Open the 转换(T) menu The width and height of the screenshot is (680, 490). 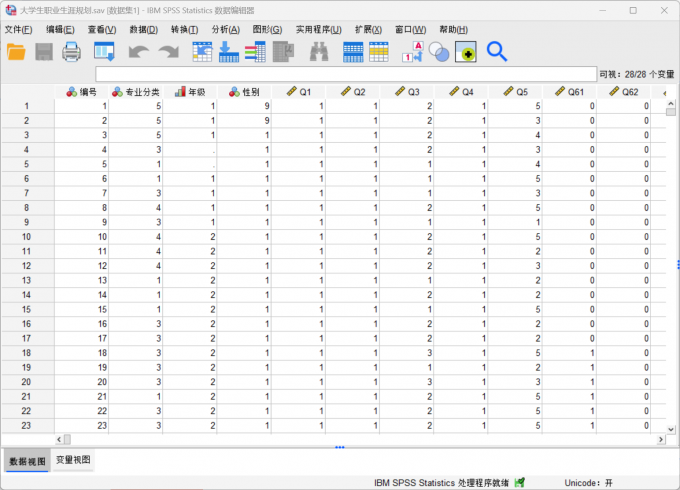pyautogui.click(x=184, y=29)
